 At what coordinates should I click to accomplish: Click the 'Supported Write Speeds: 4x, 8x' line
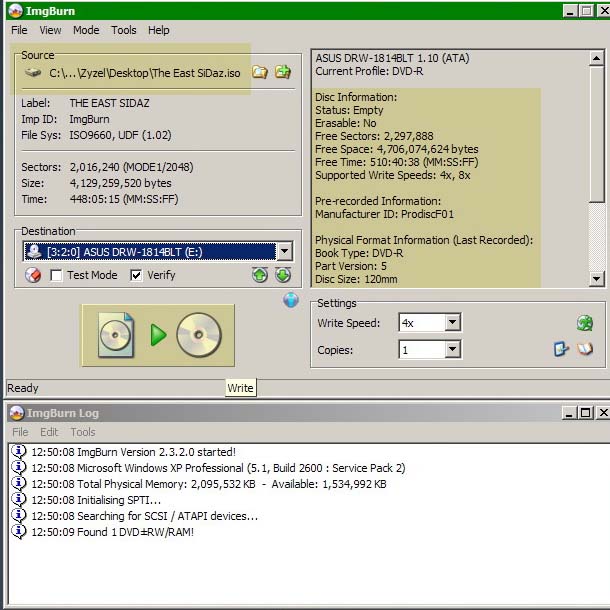click(x=393, y=175)
